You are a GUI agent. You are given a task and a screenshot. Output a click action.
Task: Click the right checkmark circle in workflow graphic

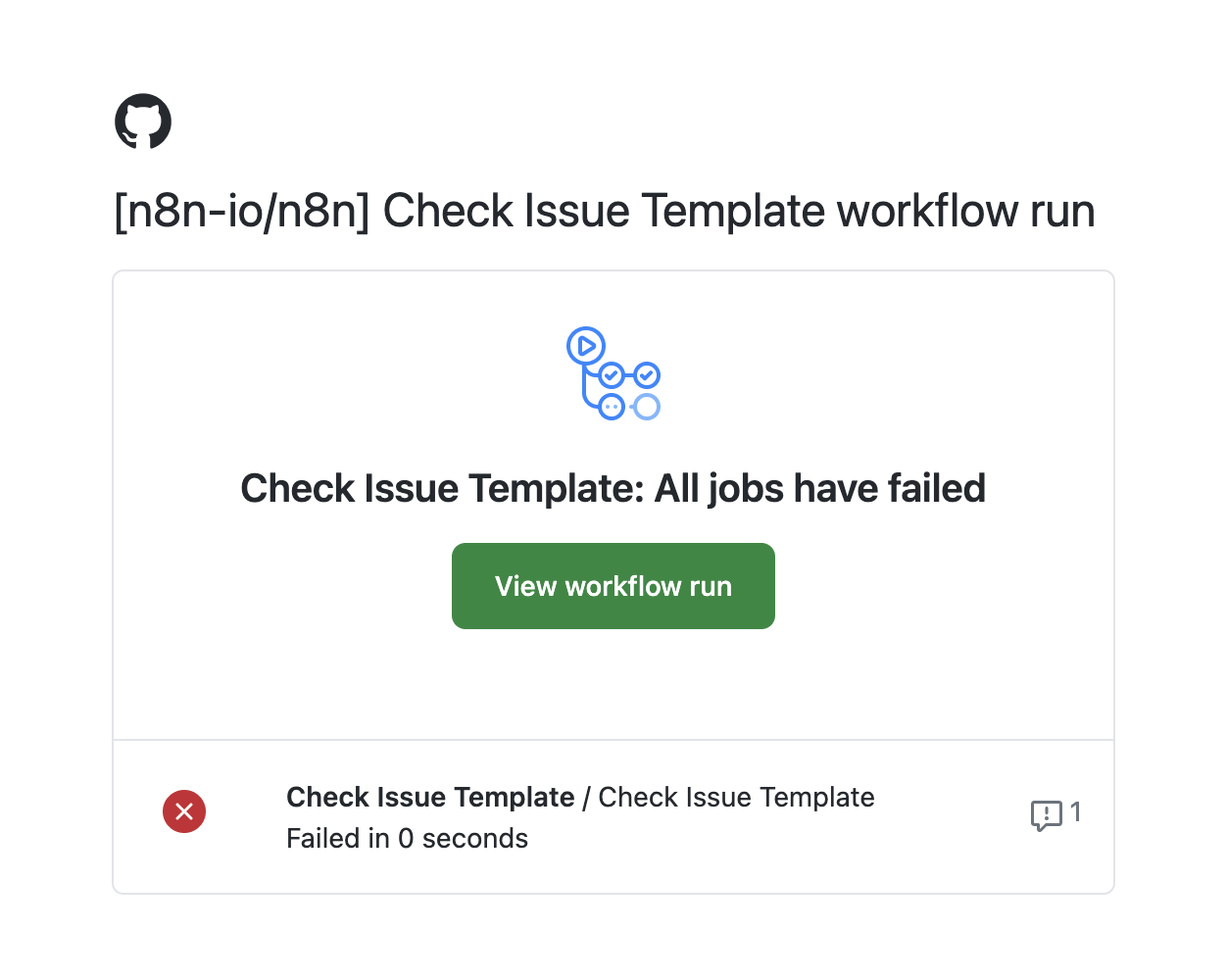[647, 375]
